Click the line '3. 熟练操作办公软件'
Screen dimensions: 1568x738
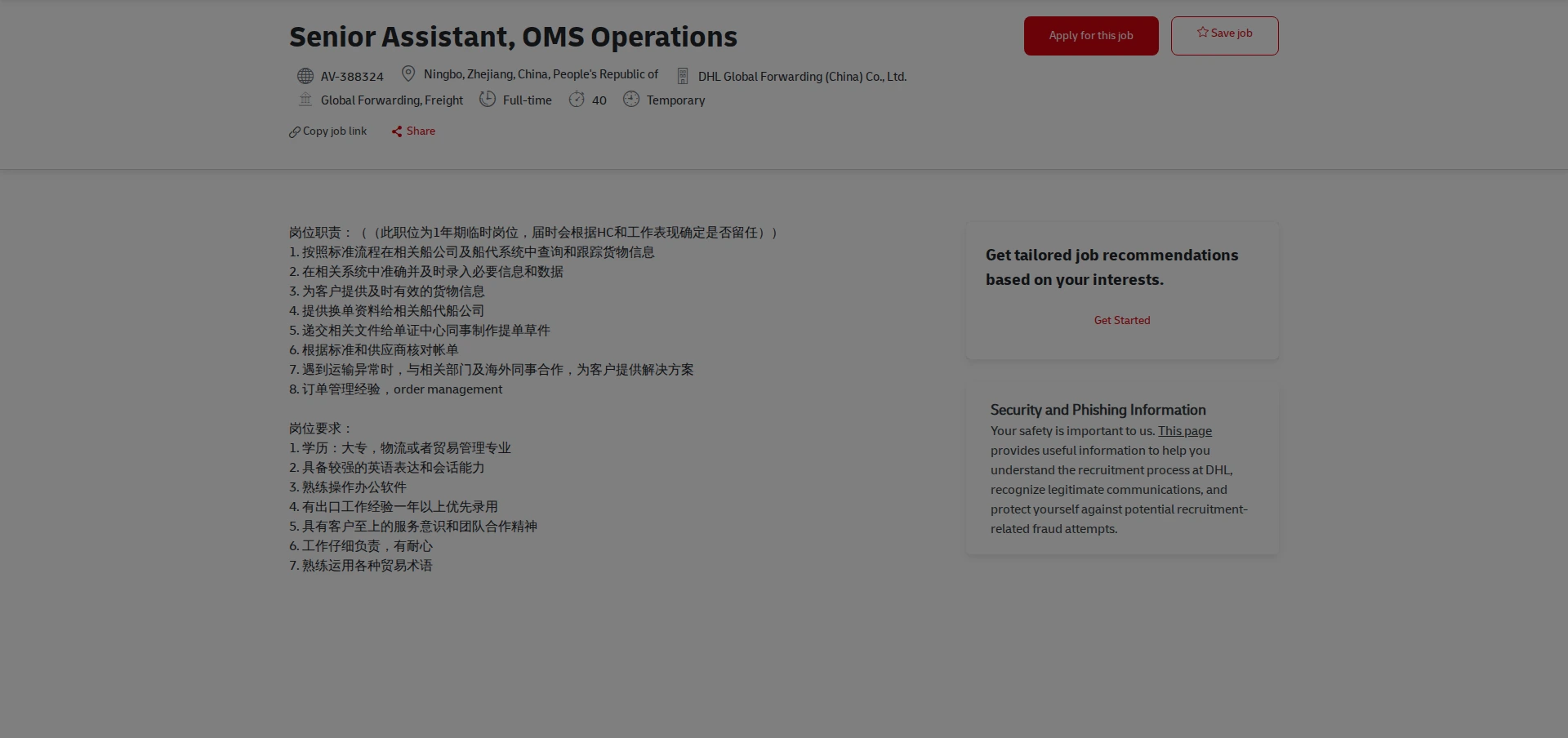click(348, 487)
